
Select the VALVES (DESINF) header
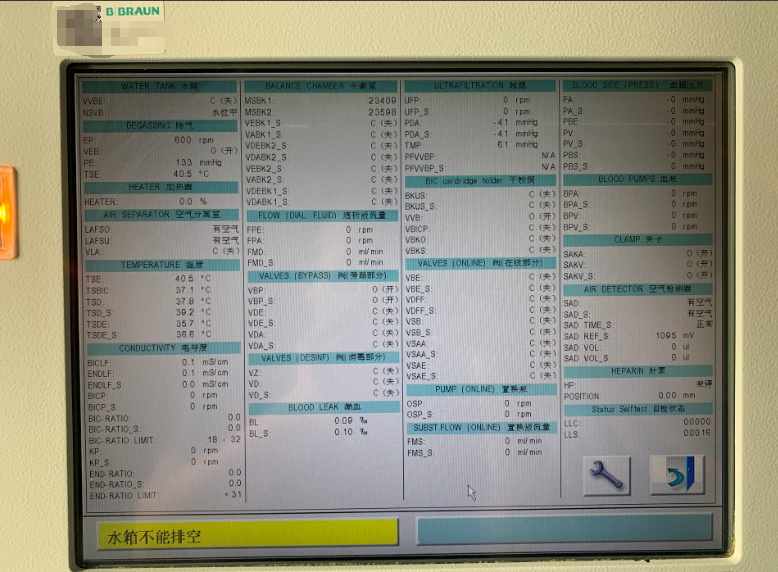pyautogui.click(x=324, y=358)
